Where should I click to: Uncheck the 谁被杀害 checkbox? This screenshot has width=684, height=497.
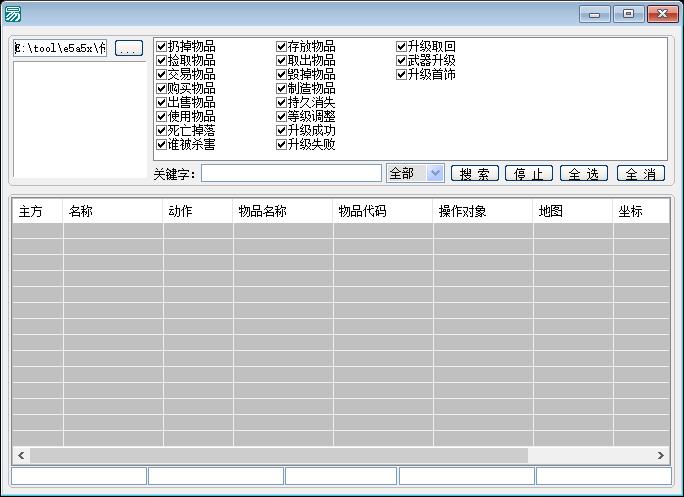[x=161, y=144]
